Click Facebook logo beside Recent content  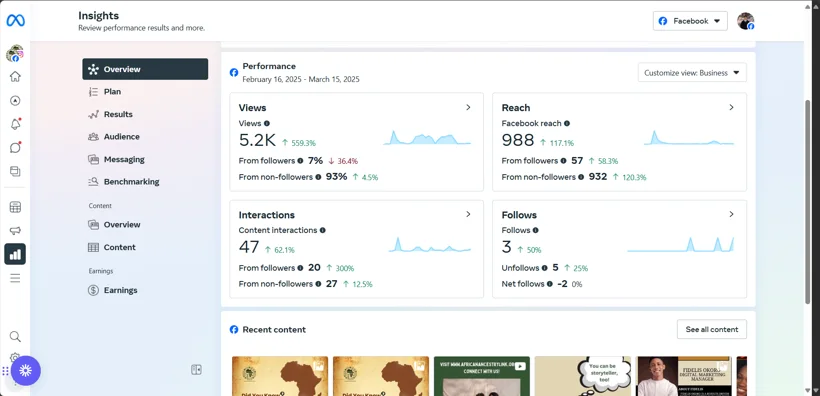click(x=234, y=330)
